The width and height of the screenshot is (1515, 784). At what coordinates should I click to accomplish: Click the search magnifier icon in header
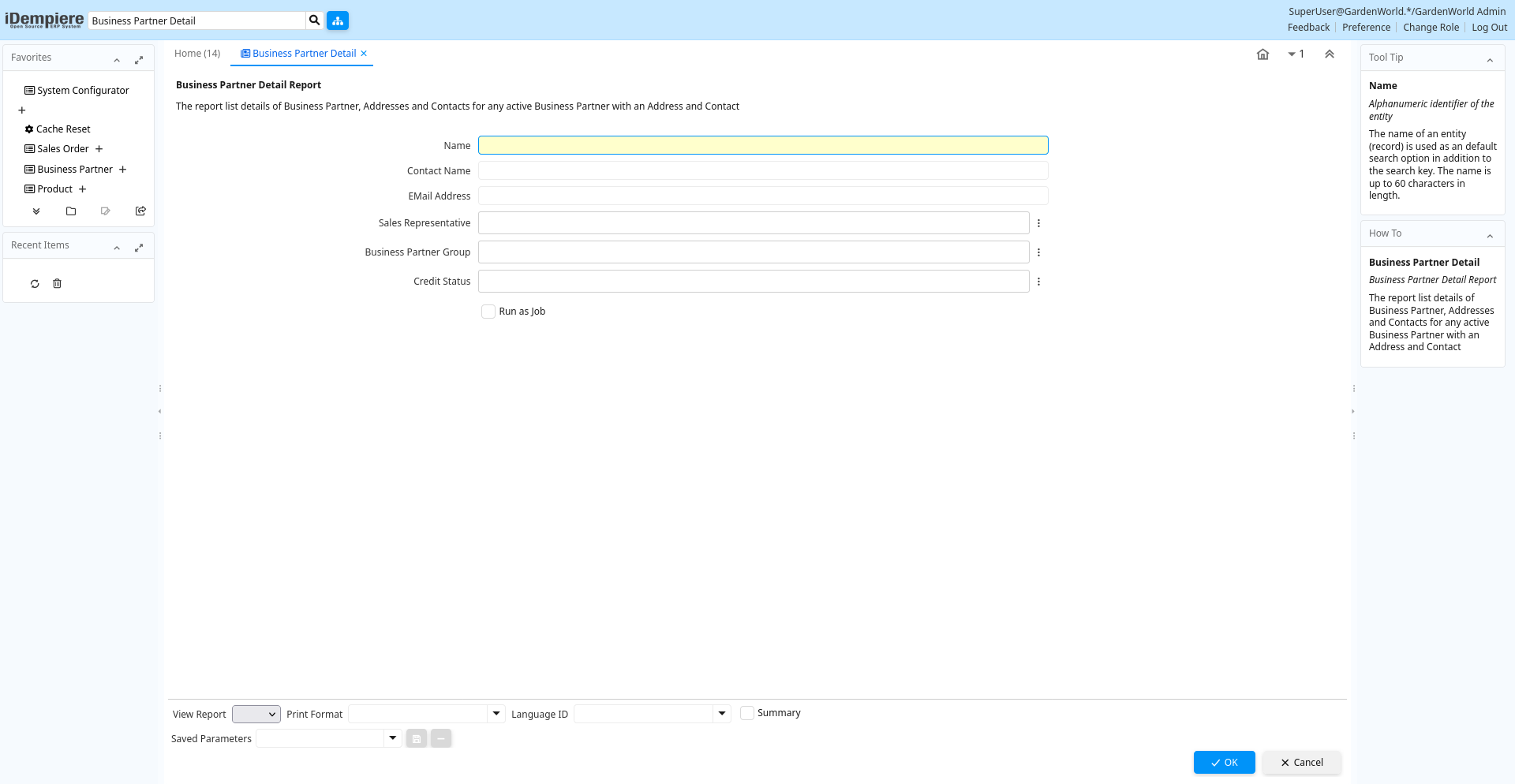click(x=314, y=21)
